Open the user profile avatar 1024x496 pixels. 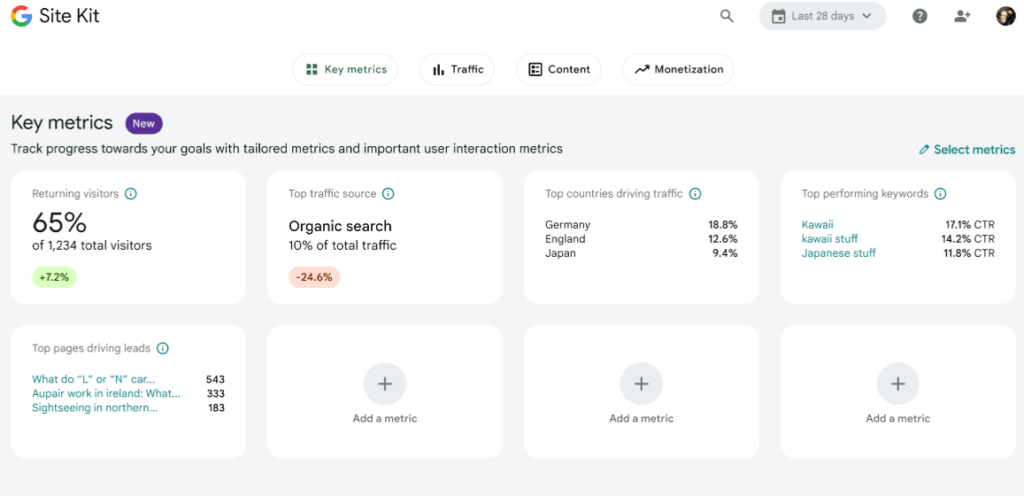[1005, 16]
